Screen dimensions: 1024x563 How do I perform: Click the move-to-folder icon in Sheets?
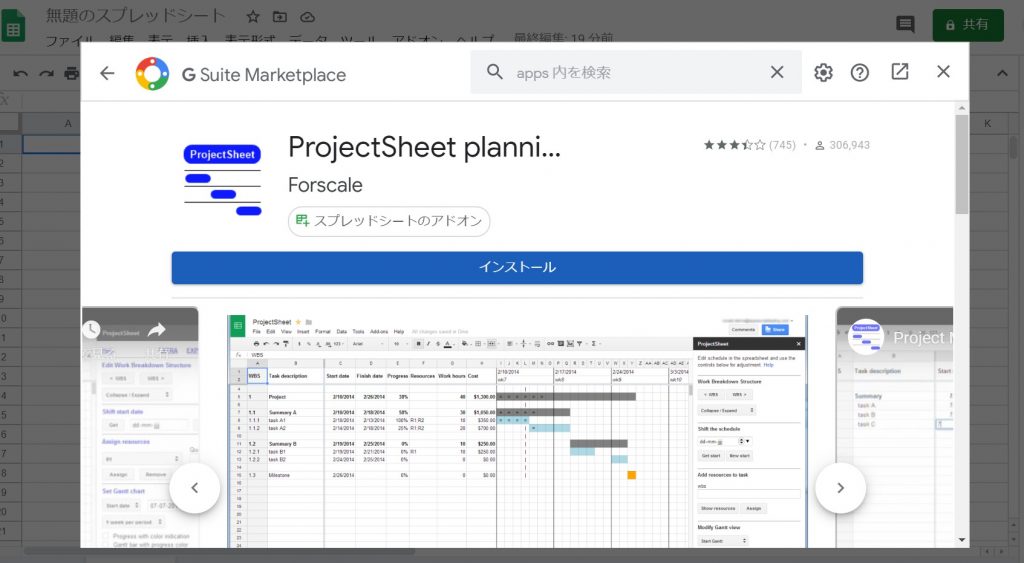click(x=280, y=16)
